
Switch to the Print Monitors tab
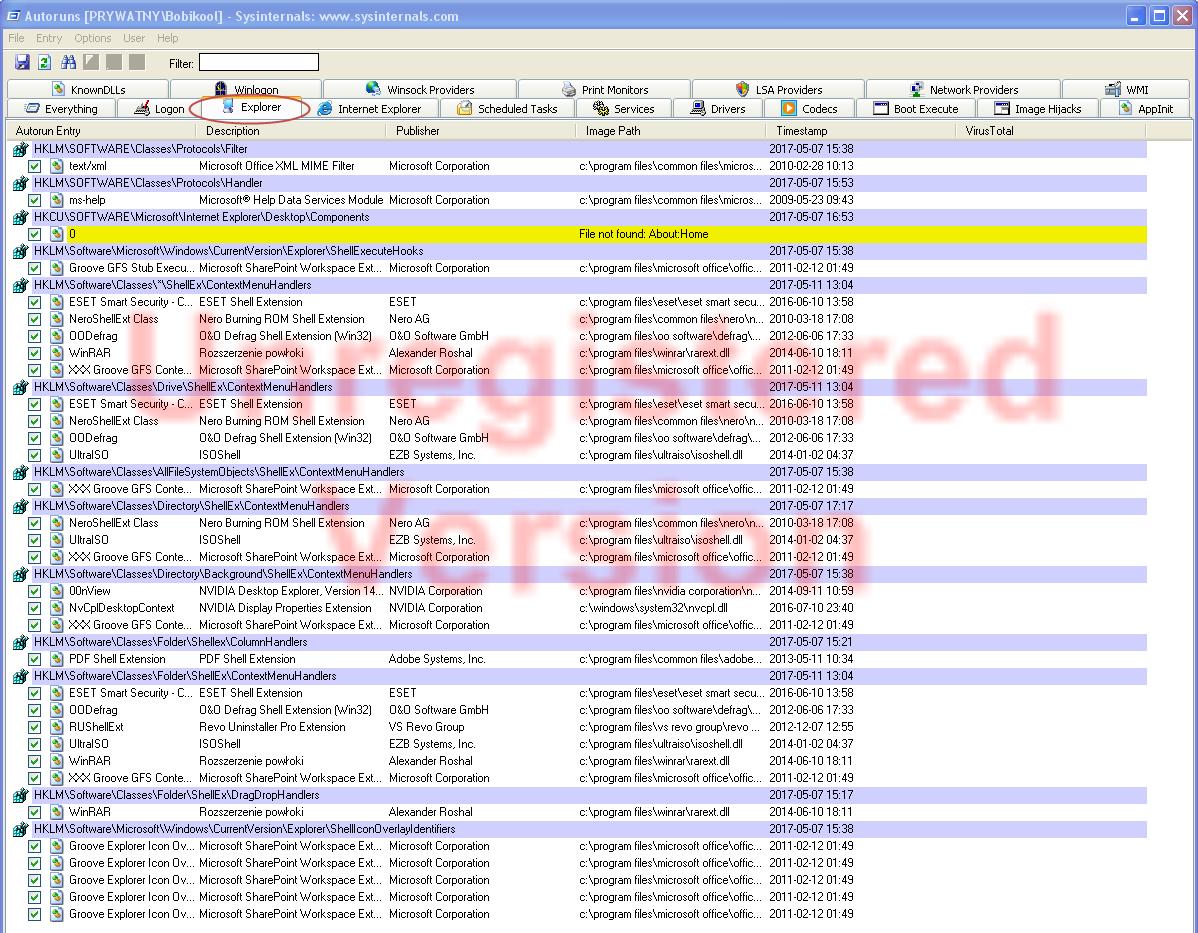click(604, 89)
